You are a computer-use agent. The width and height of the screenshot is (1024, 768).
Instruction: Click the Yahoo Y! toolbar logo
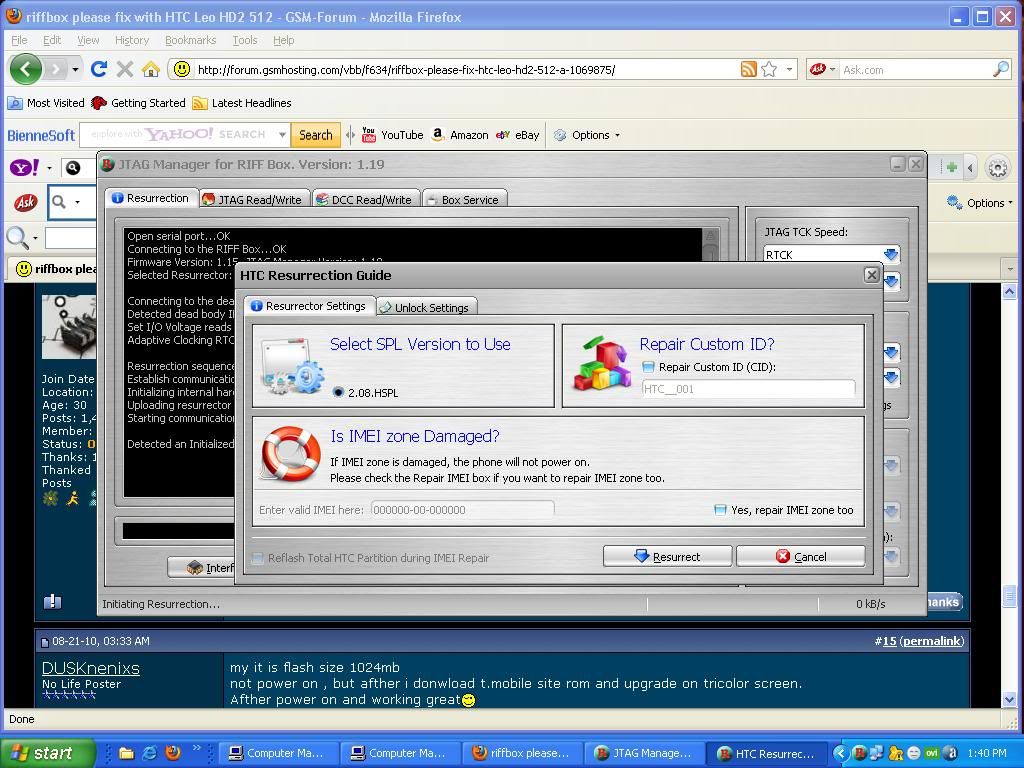(24, 168)
